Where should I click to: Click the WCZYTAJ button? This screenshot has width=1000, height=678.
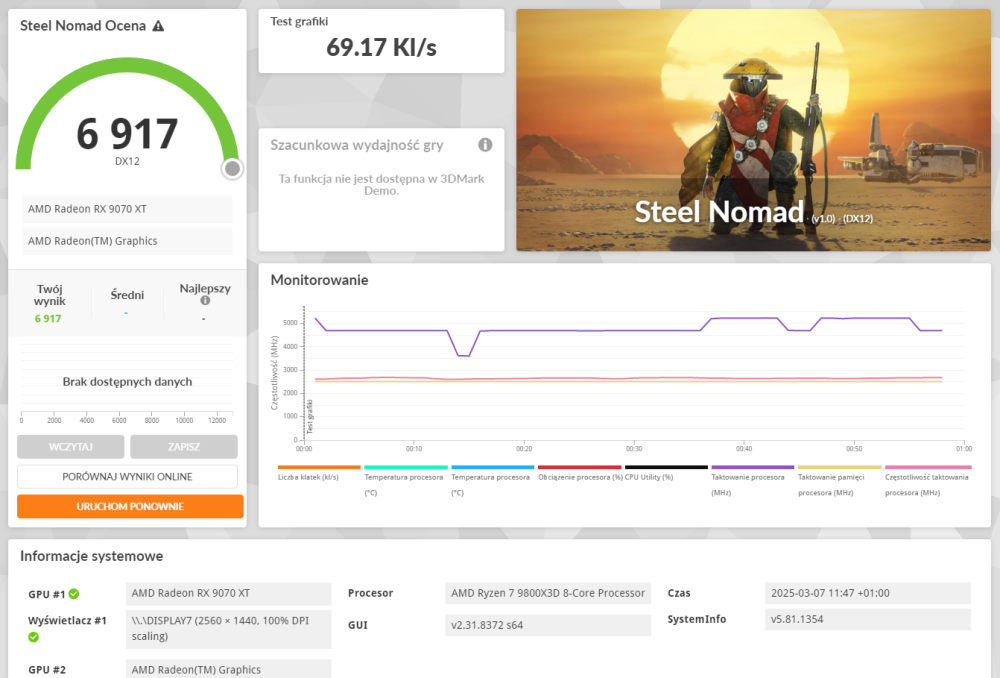point(70,447)
